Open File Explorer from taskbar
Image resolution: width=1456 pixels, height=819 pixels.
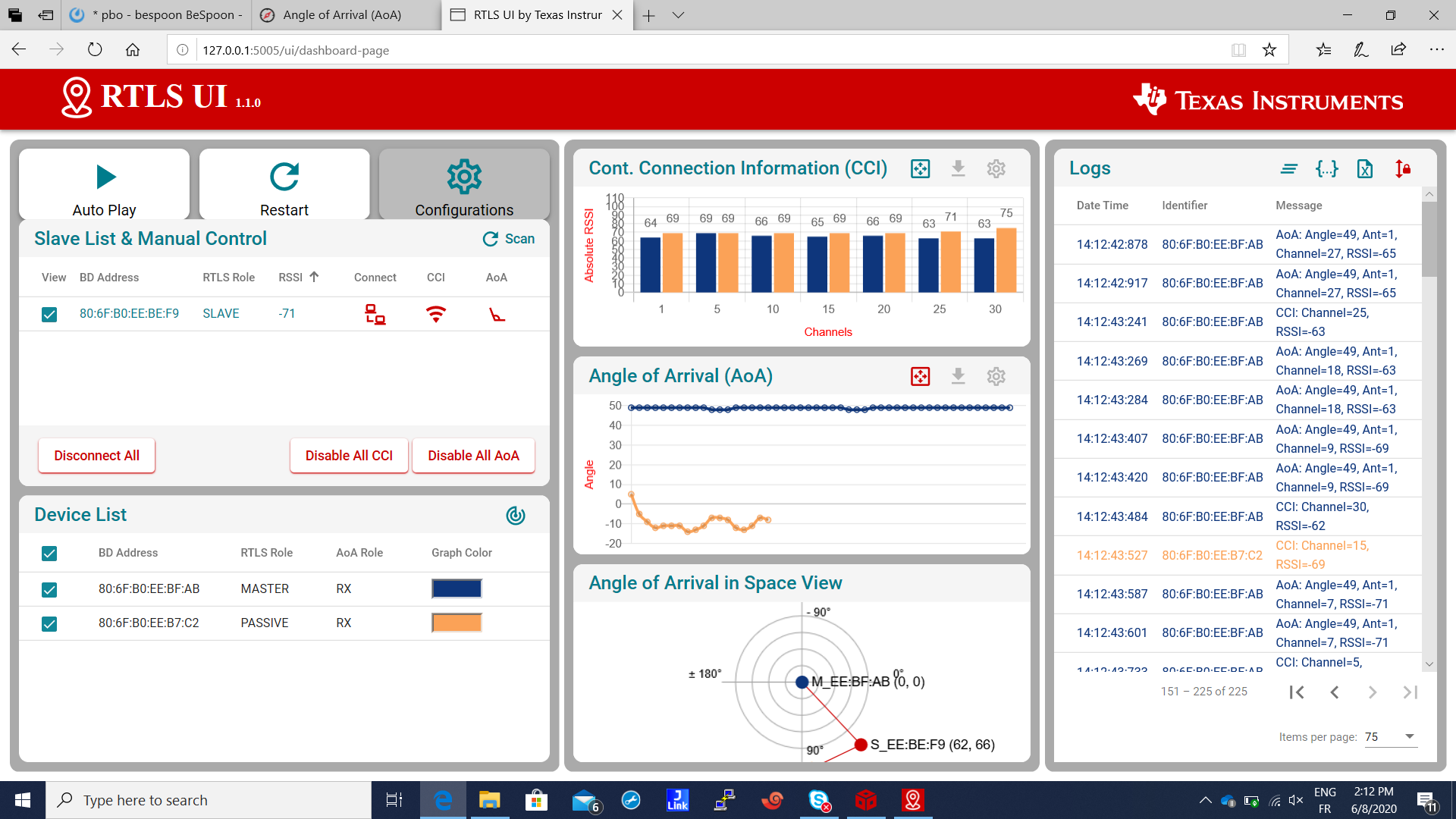click(490, 800)
